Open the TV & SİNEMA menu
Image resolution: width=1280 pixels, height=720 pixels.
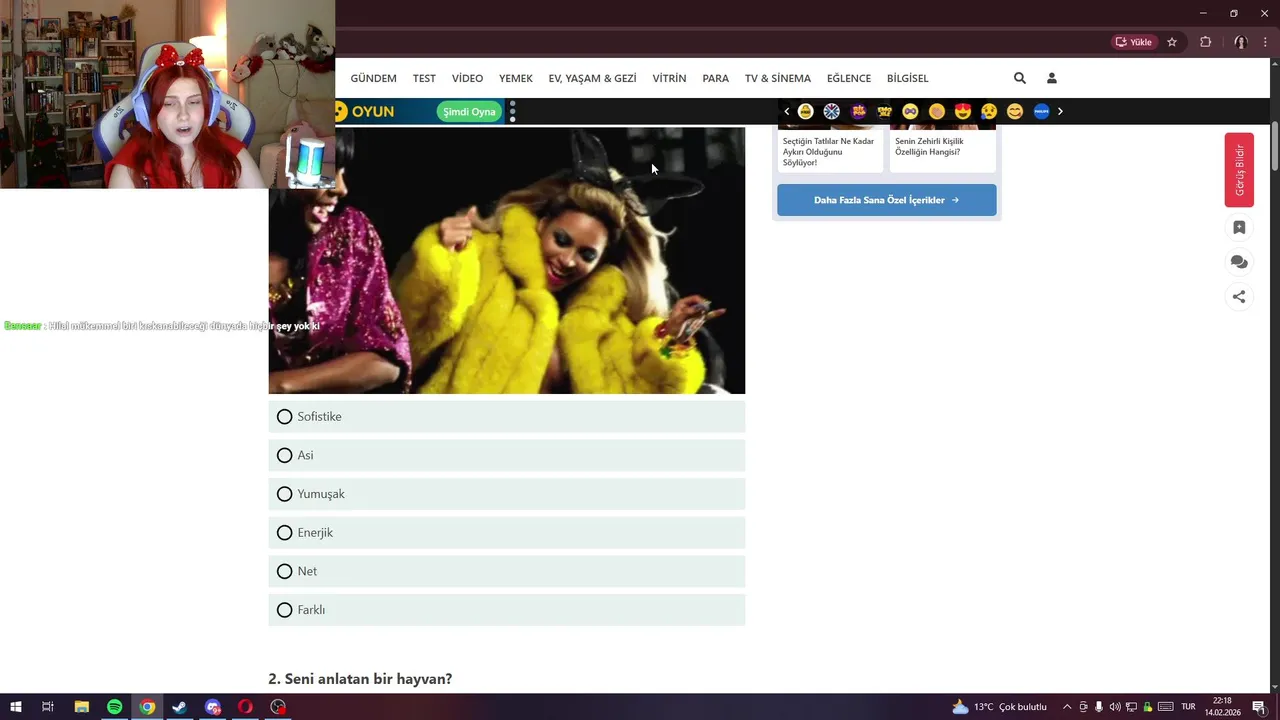pos(778,78)
